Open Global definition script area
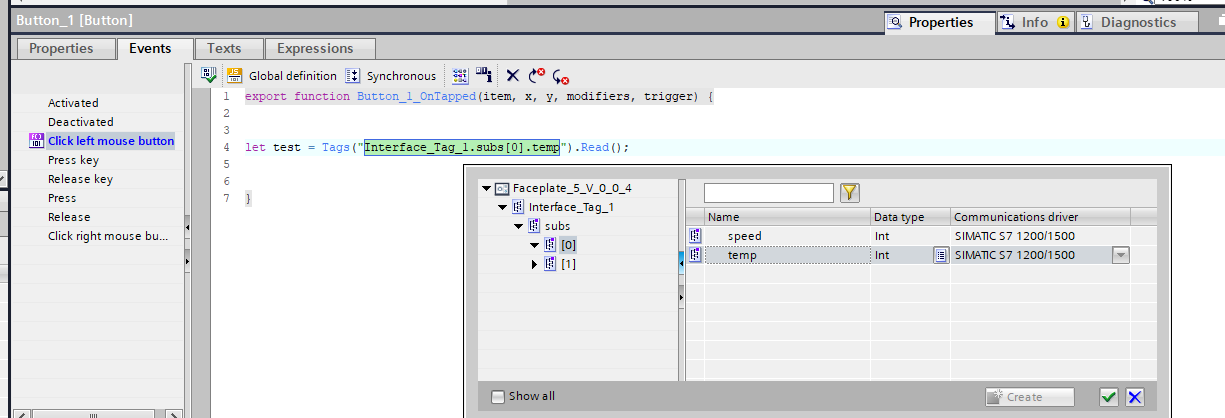Image resolution: width=1225 pixels, height=418 pixels. click(282, 76)
